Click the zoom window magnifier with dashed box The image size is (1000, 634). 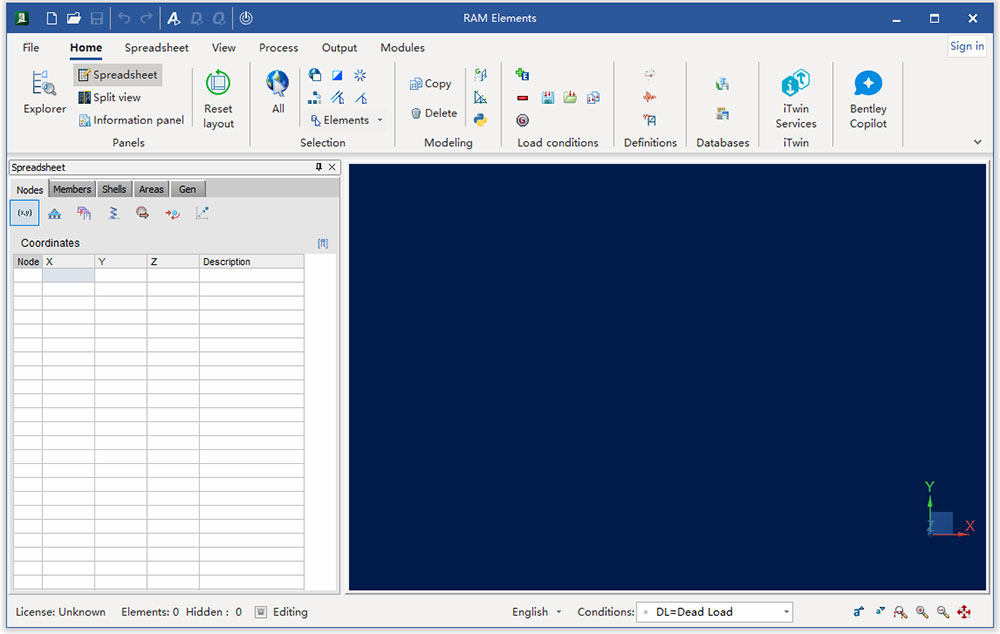pyautogui.click(x=900, y=612)
